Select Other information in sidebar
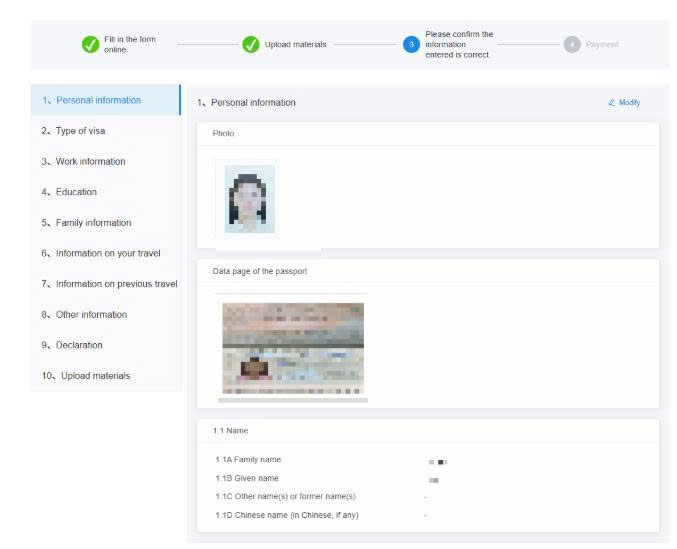Image resolution: width=677 pixels, height=549 pixels. click(x=106, y=315)
